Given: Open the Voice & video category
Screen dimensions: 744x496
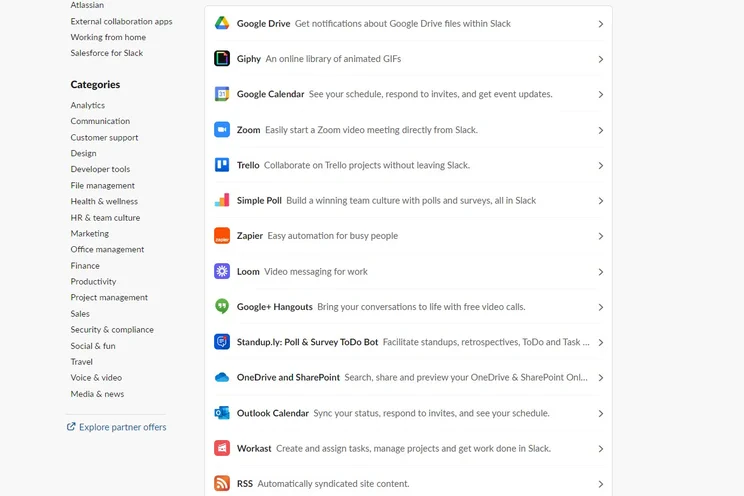Looking at the screenshot, I should pyautogui.click(x=96, y=378).
